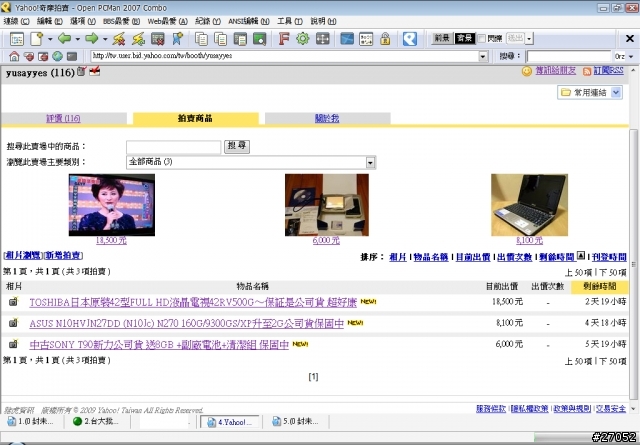Viewport: 640px width, 445px height.
Task: Click the new connection page icon
Action: coord(37,39)
